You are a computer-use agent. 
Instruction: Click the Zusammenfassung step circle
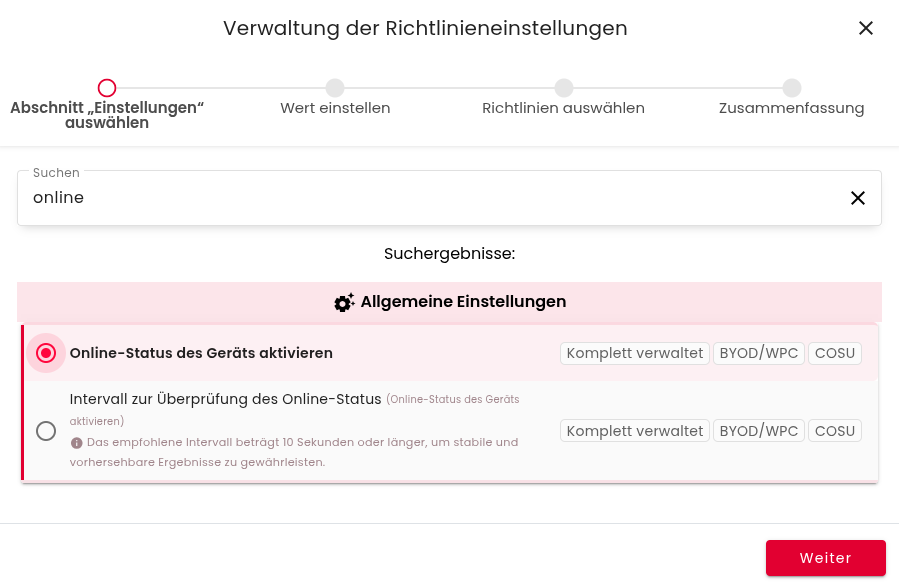coord(792,88)
